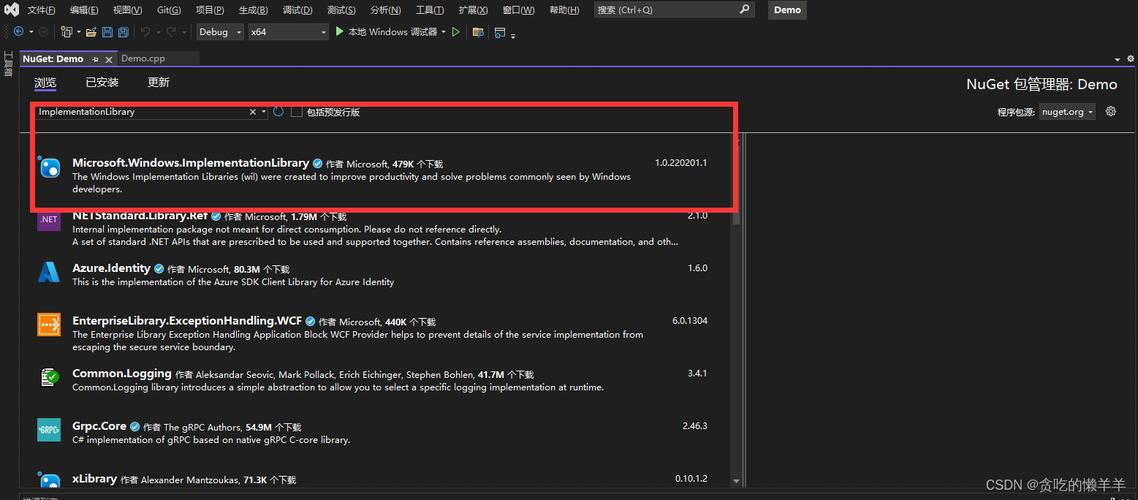The height and width of the screenshot is (500, 1138).
Task: Select the 已安装 tab
Action: coord(102,83)
